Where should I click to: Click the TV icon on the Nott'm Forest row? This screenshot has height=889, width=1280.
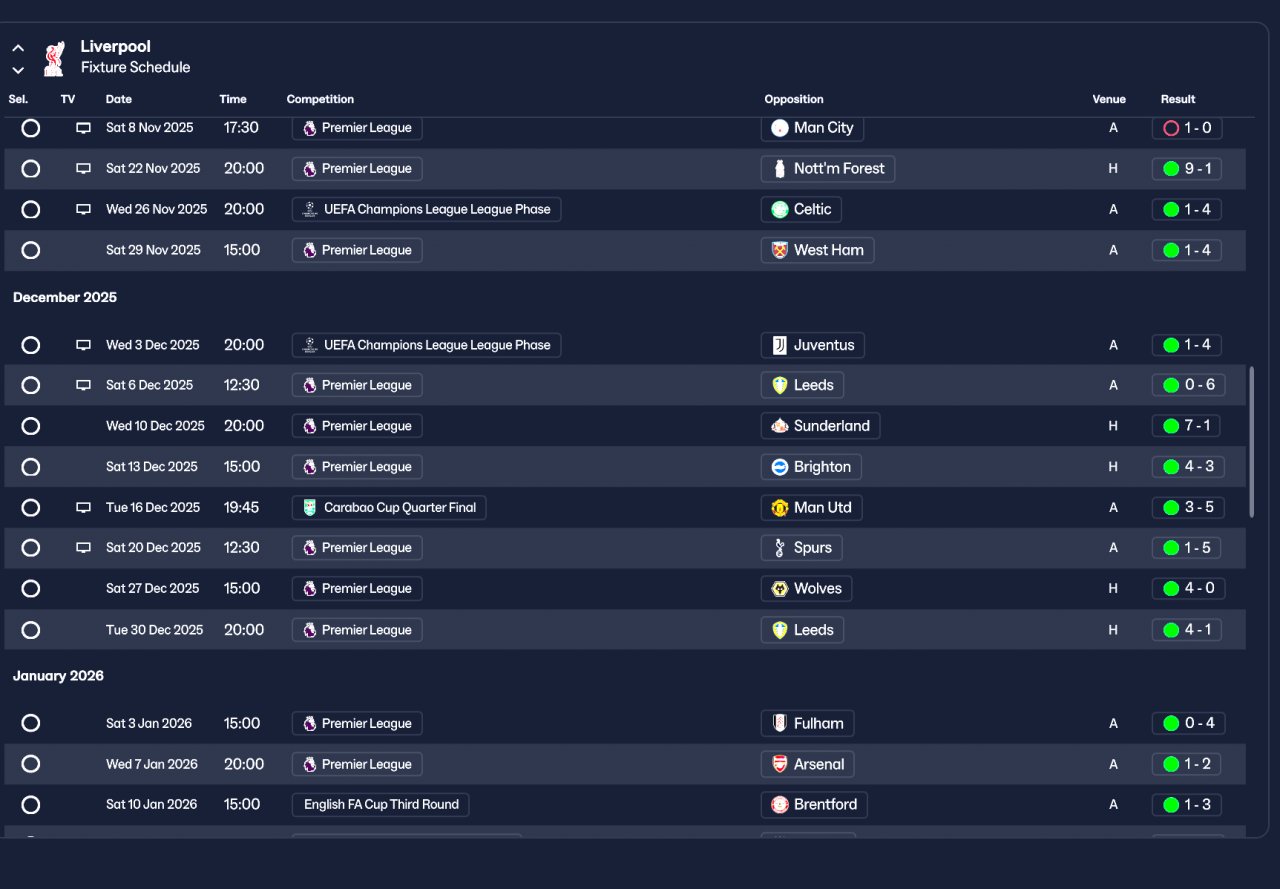click(x=84, y=169)
